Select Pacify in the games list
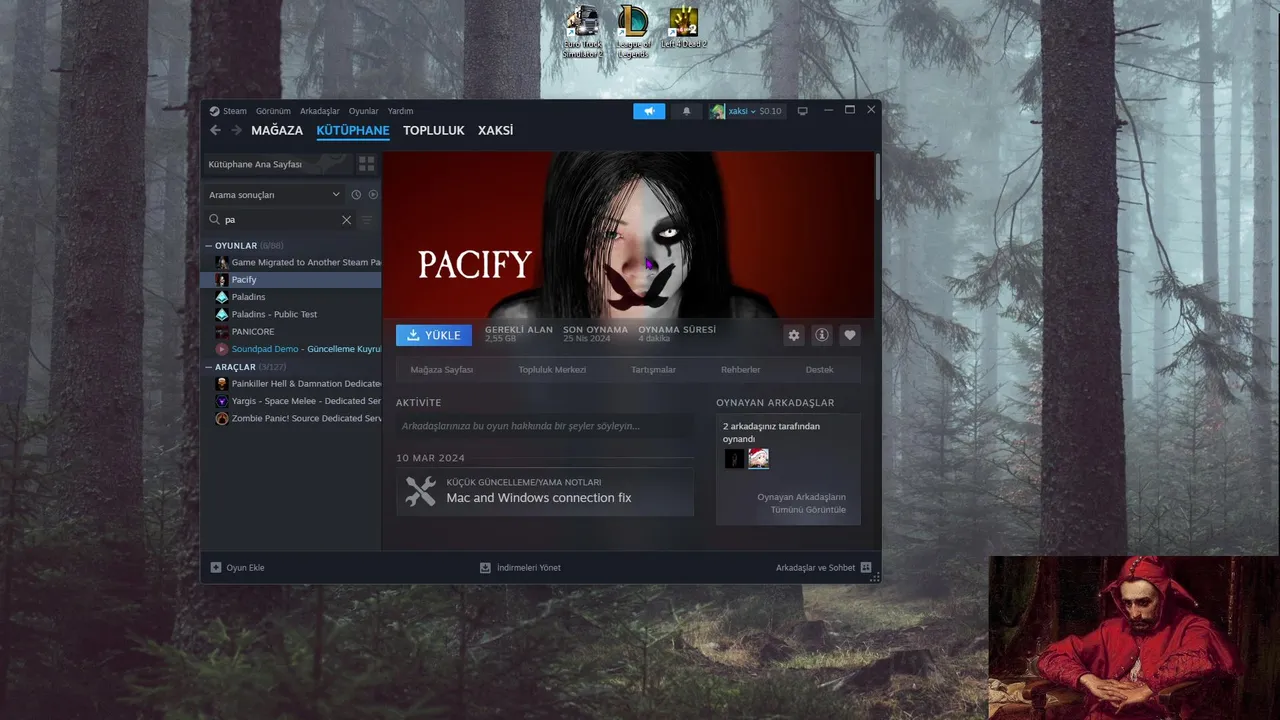This screenshot has height=720, width=1280. click(291, 280)
